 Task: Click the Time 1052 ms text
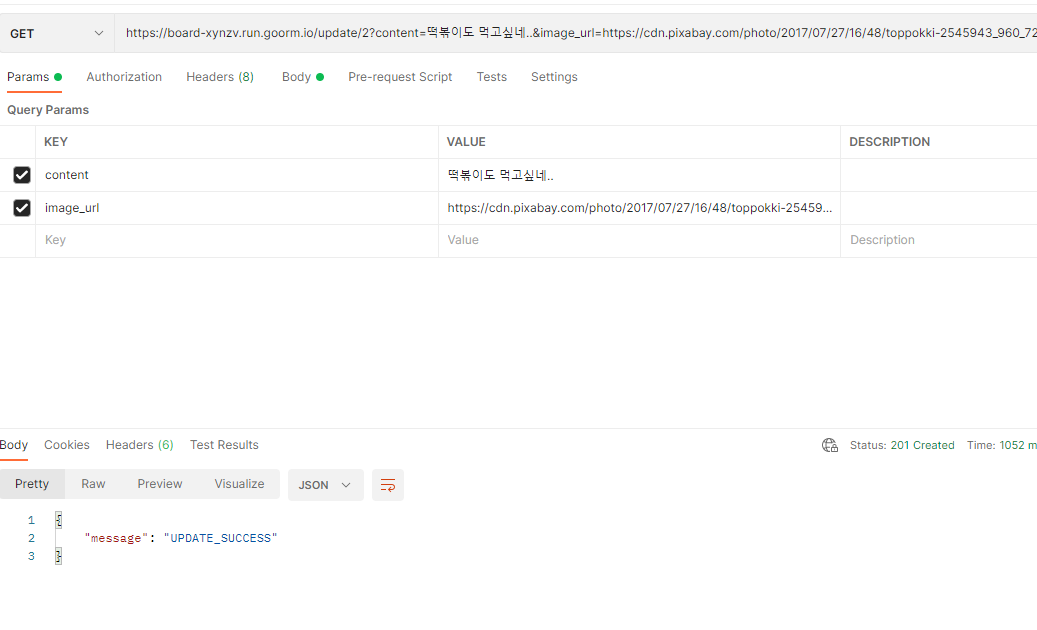click(1001, 446)
